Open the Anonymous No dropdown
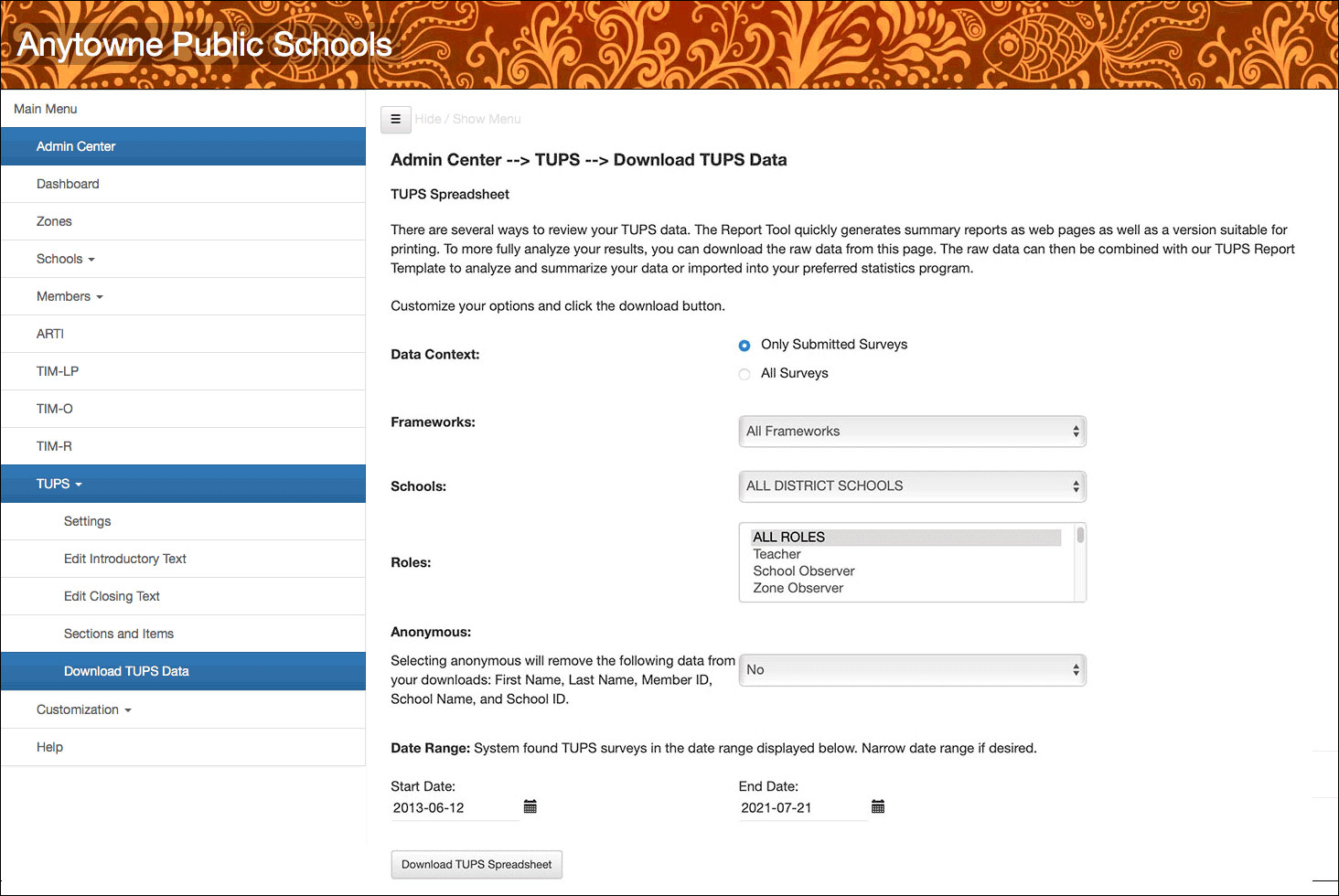The height and width of the screenshot is (896, 1339). click(x=912, y=670)
